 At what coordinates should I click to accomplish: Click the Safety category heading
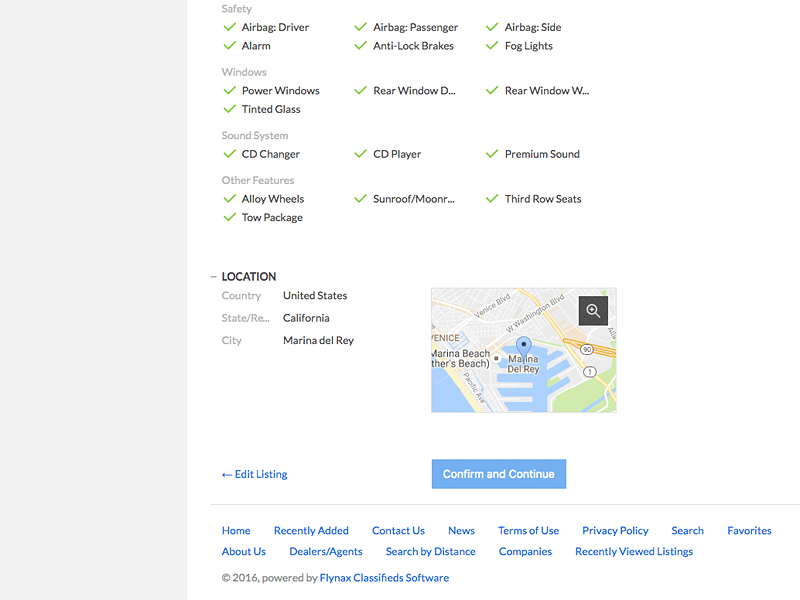(236, 9)
